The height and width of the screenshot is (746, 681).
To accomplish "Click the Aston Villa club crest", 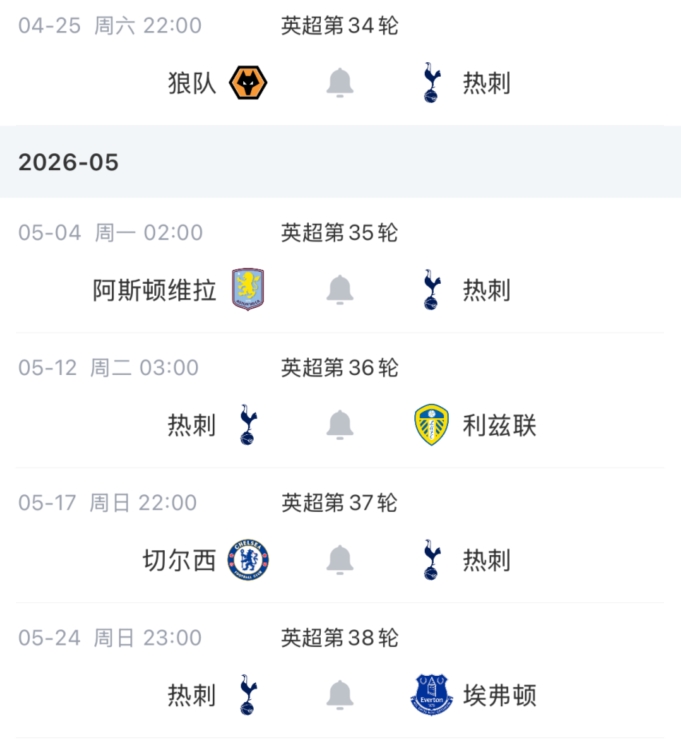I will pyautogui.click(x=248, y=290).
